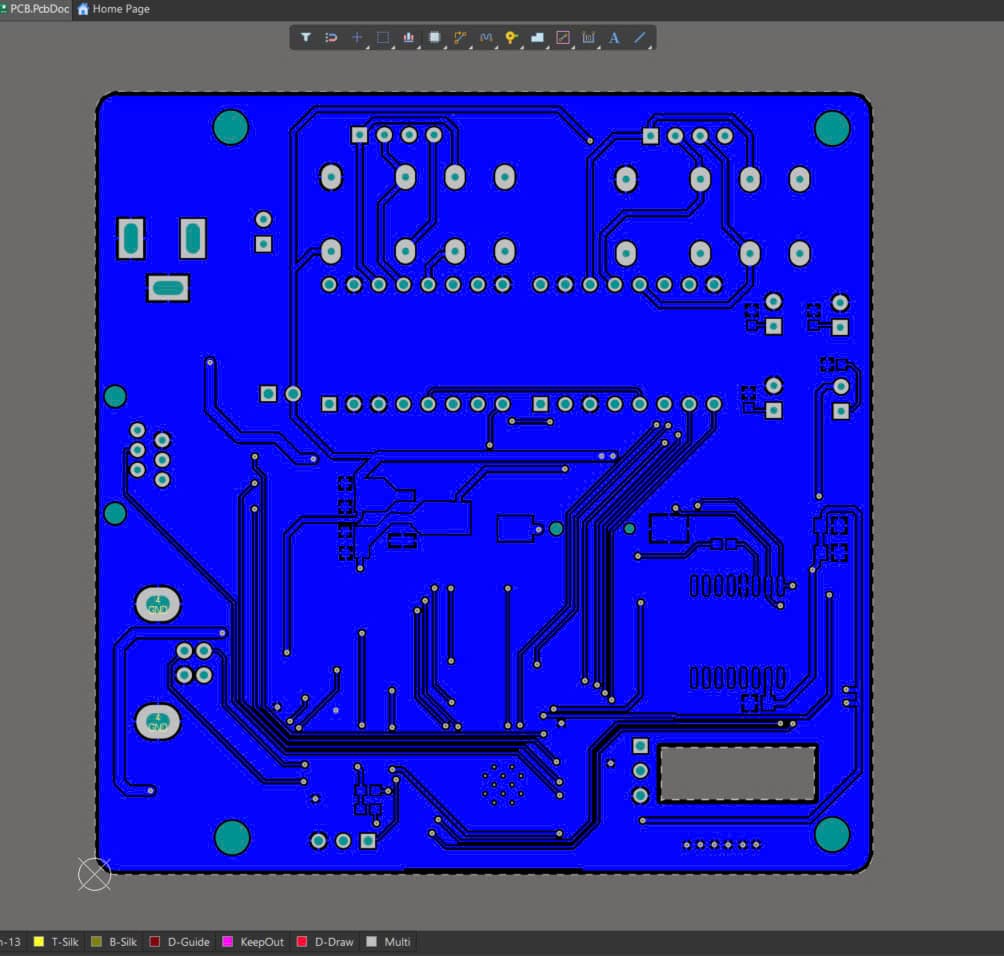
Task: Choose the place line tool
Action: click(640, 38)
